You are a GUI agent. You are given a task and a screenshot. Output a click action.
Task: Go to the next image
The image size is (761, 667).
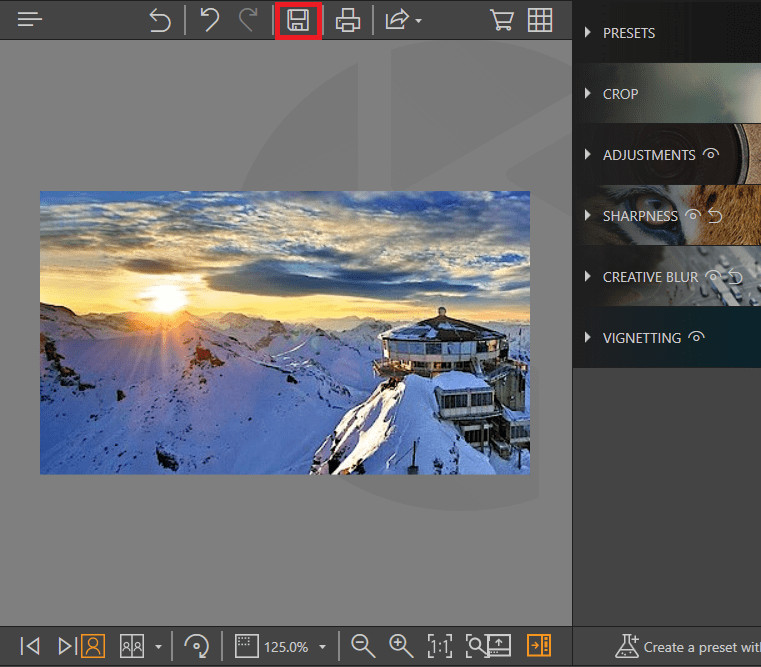[66, 646]
